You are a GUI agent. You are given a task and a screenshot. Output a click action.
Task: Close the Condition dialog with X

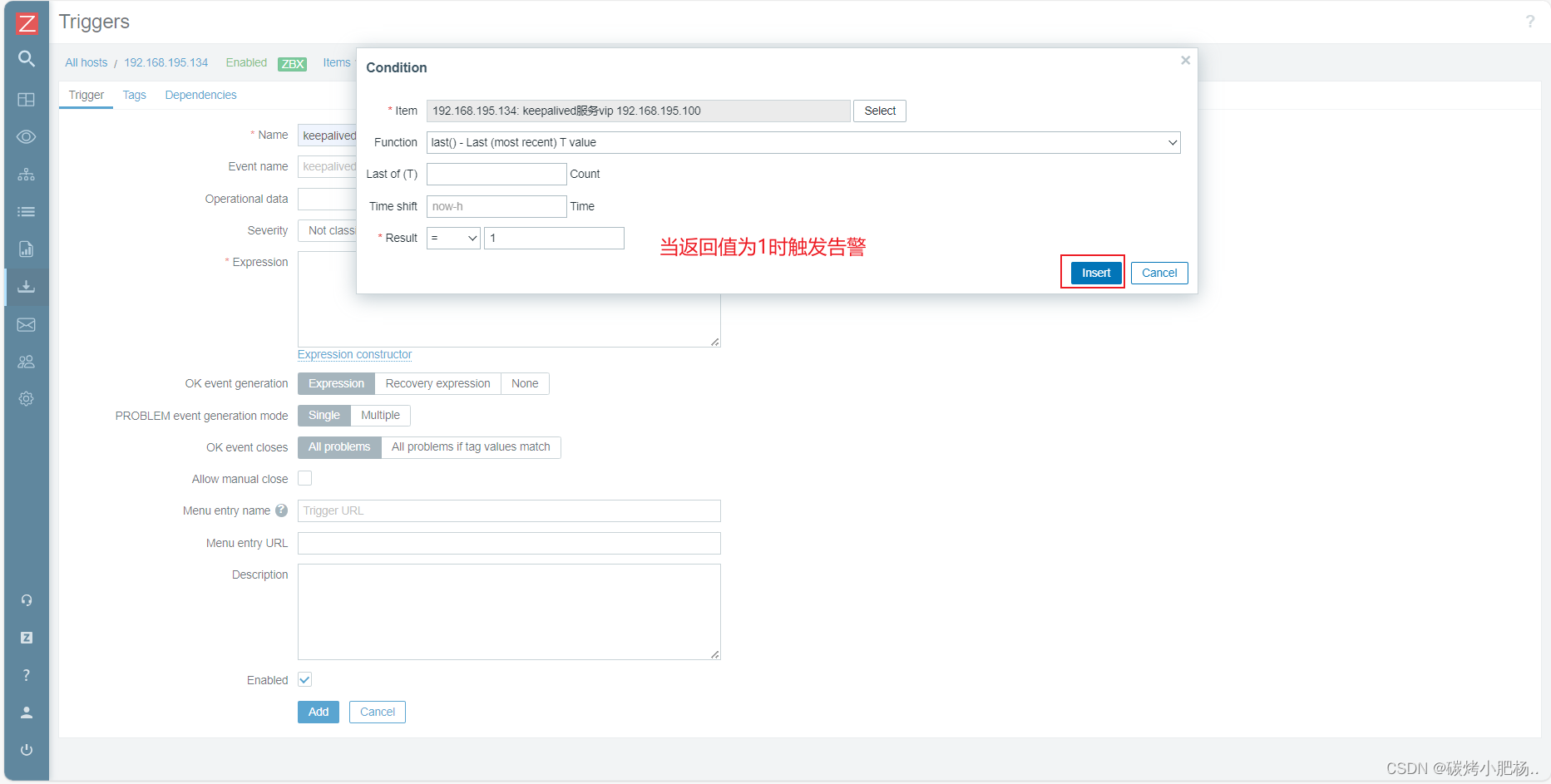tap(1186, 61)
